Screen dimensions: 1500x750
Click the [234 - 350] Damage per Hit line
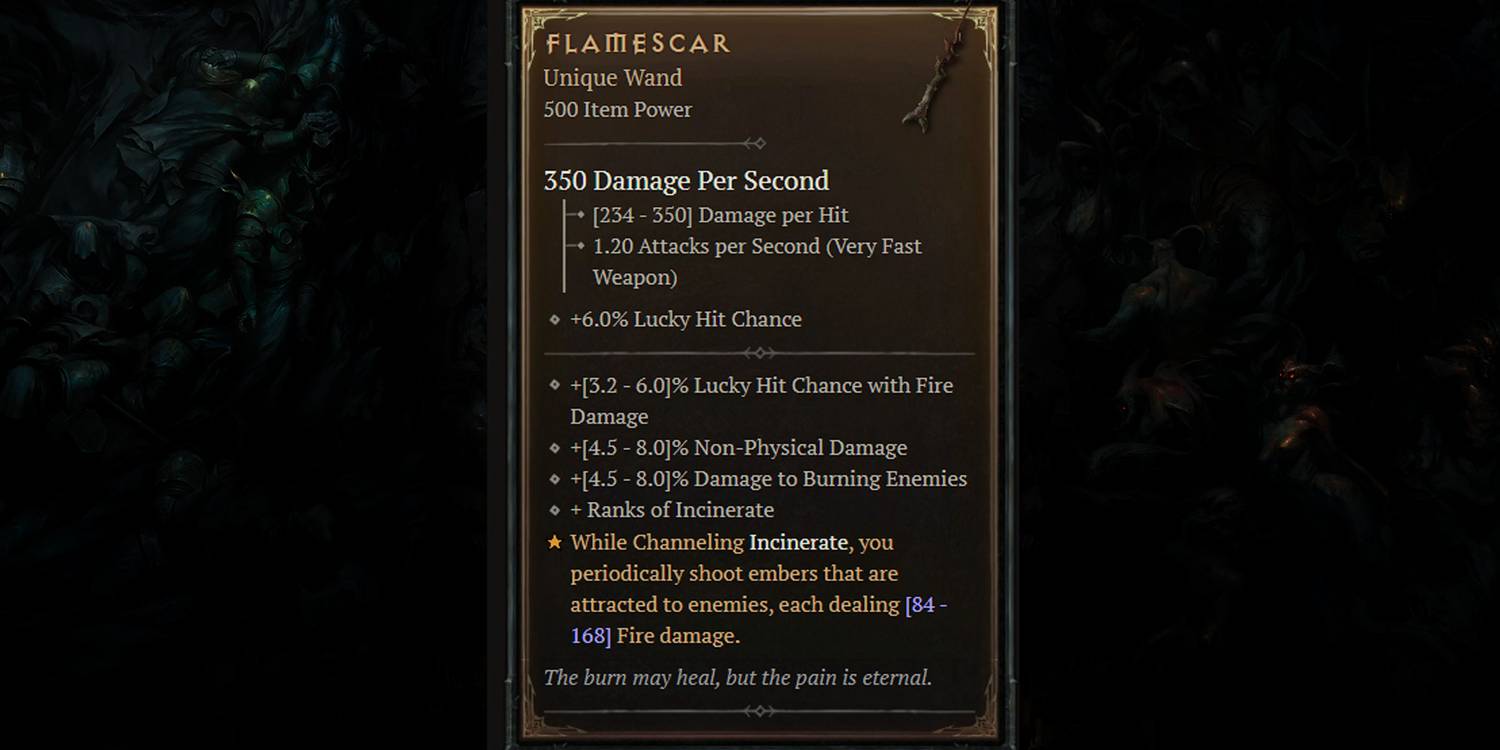[720, 215]
